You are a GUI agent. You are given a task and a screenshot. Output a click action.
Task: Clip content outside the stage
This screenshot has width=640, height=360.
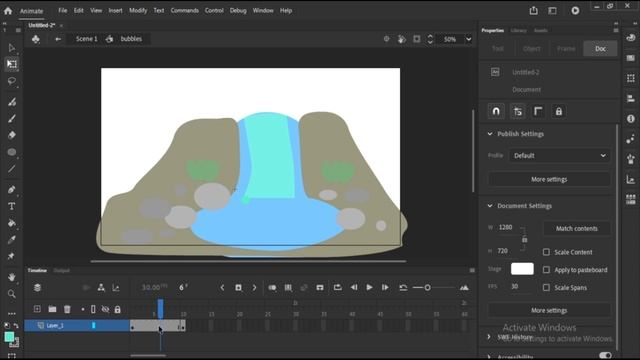point(417,39)
